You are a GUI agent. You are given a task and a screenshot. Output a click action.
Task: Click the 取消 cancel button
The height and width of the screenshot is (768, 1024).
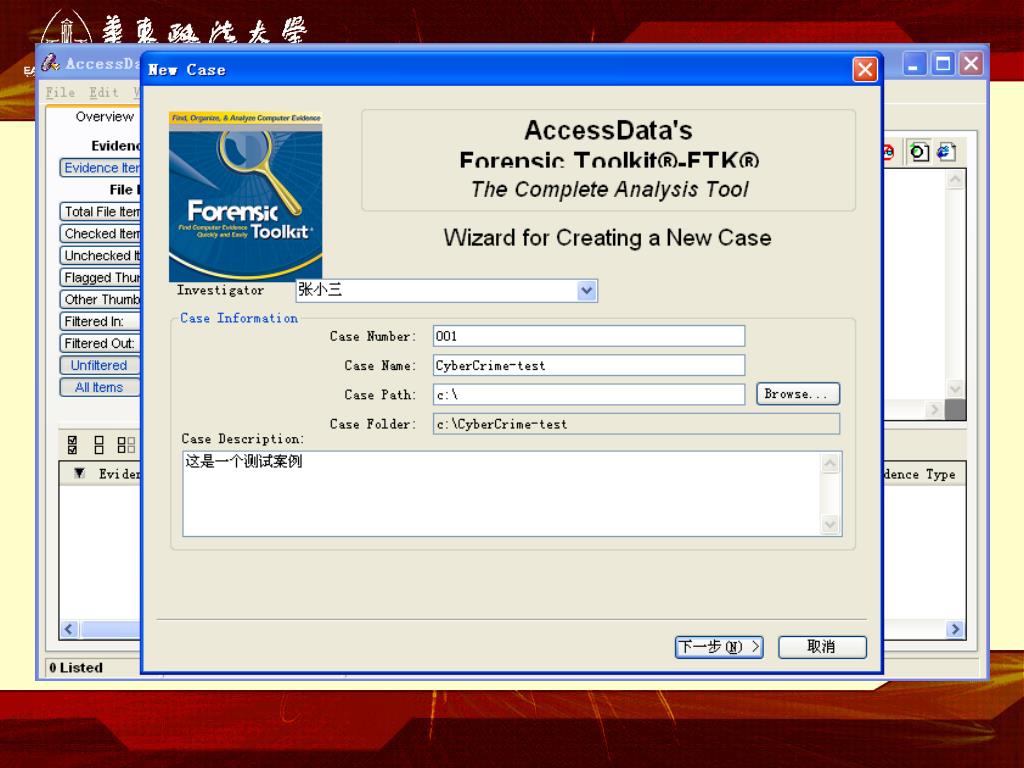pyautogui.click(x=822, y=647)
